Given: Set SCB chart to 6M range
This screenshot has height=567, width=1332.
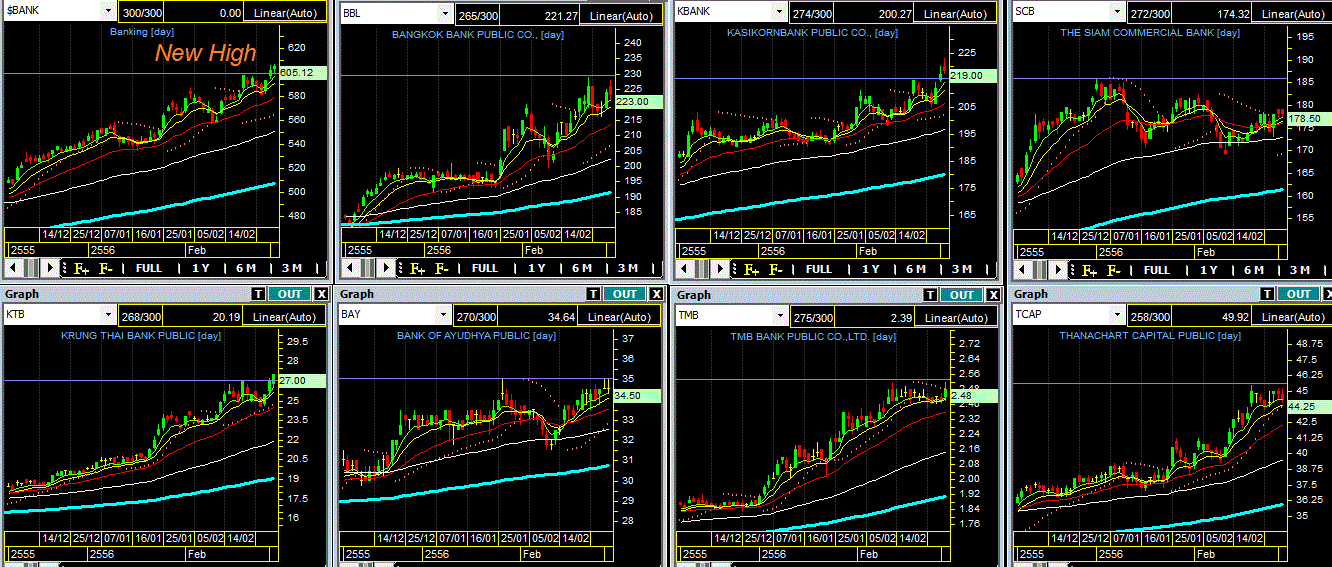Looking at the screenshot, I should 1254,269.
